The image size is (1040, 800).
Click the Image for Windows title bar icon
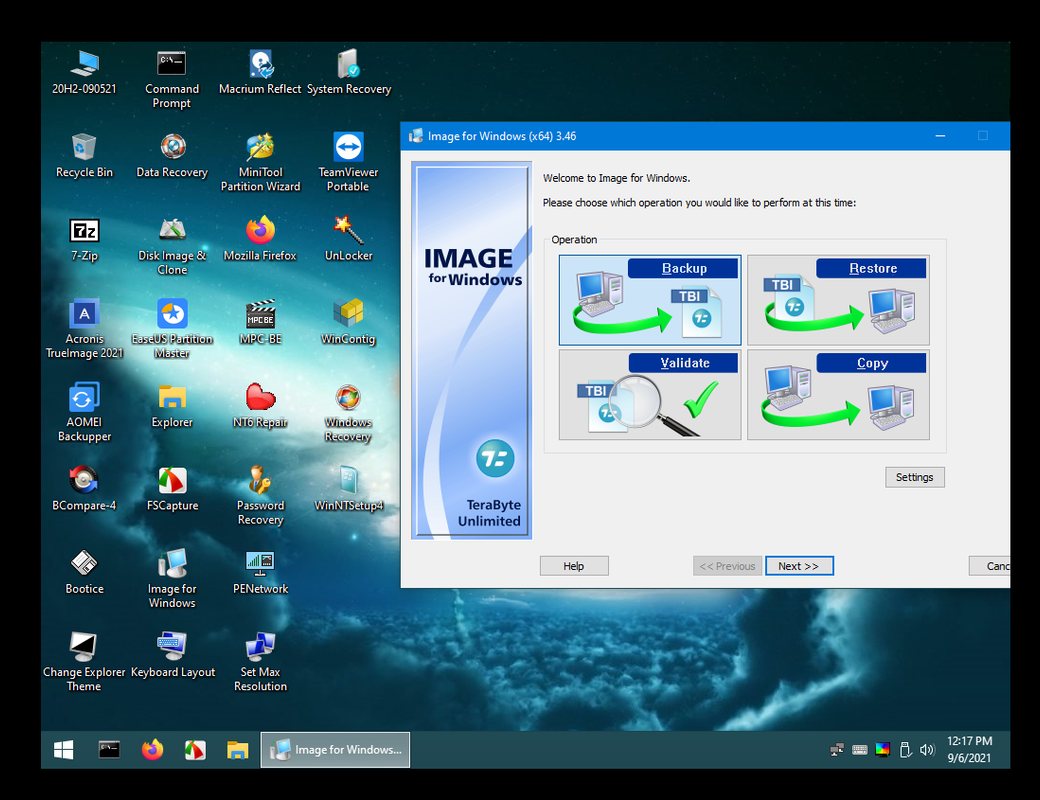point(416,136)
